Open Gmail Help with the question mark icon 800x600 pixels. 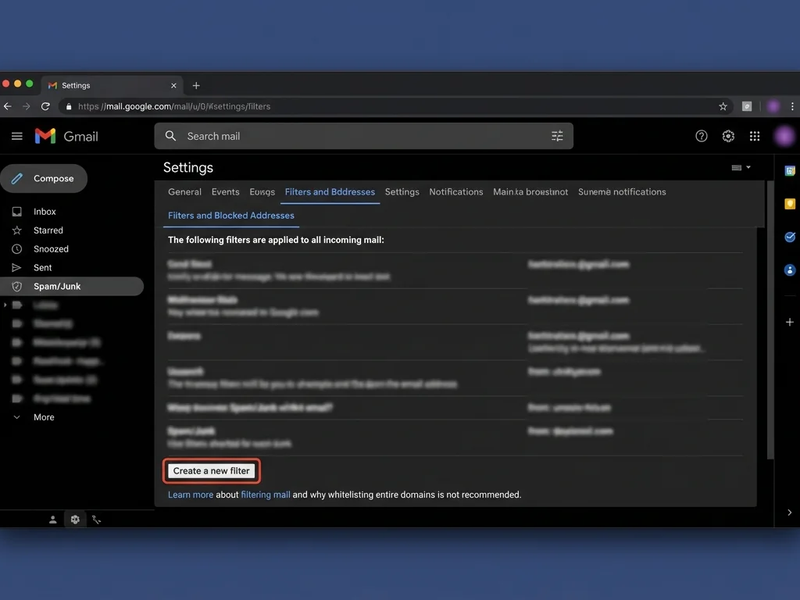pyautogui.click(x=700, y=135)
